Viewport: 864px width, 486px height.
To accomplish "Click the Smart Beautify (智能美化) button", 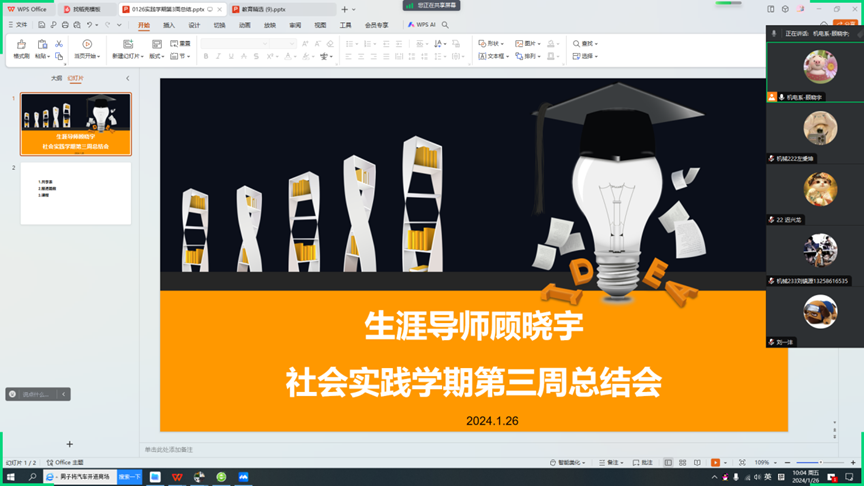I will (x=568, y=463).
